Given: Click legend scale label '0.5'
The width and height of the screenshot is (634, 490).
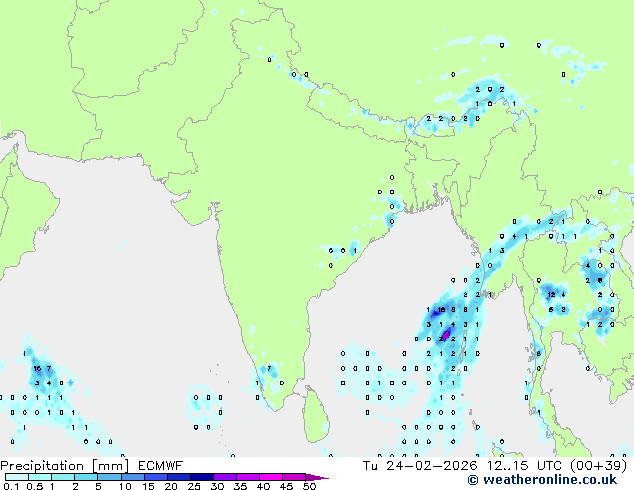Looking at the screenshot, I should (35, 486).
